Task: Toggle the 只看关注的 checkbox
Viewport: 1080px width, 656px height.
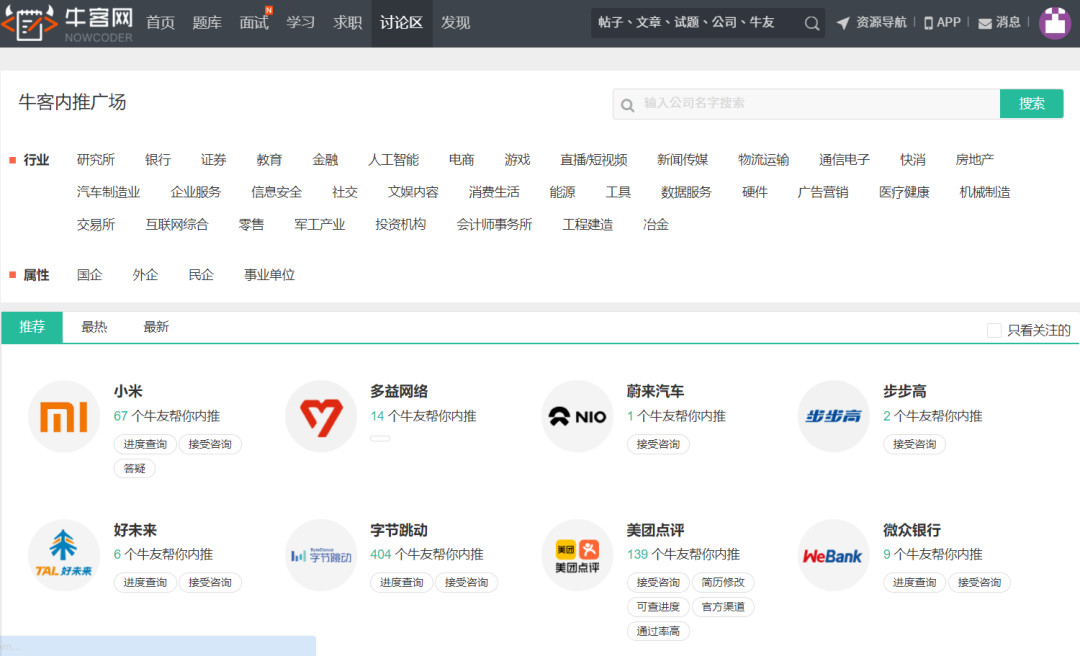Action: (994, 331)
